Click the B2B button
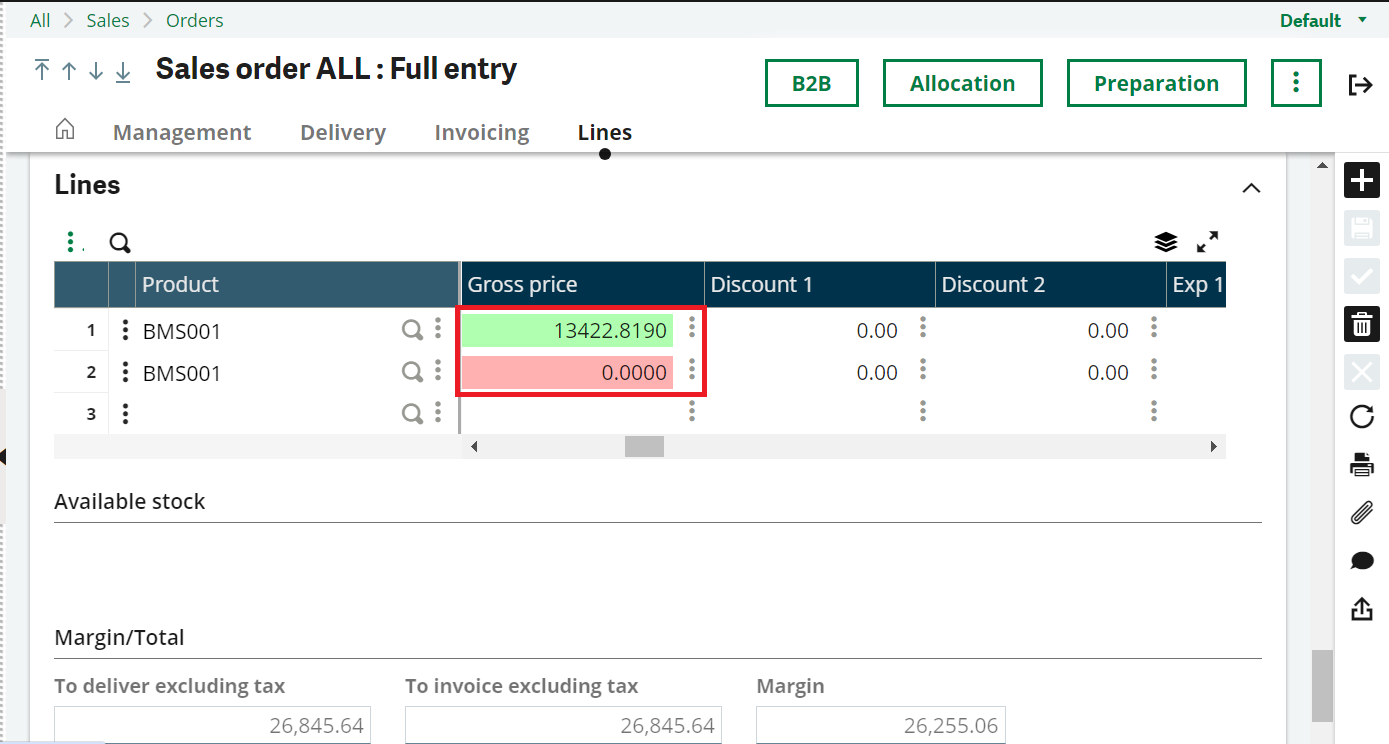 811,83
